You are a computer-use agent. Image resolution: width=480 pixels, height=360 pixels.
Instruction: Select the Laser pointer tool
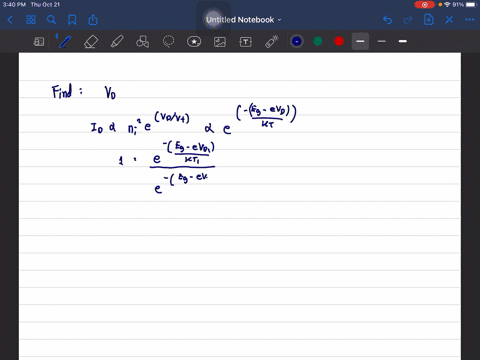pos(272,42)
